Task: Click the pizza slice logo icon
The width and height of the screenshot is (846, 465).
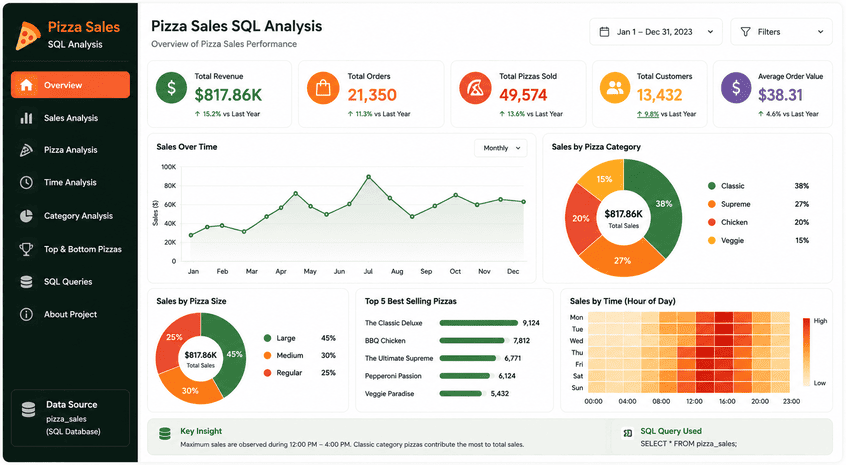Action: click(28, 36)
